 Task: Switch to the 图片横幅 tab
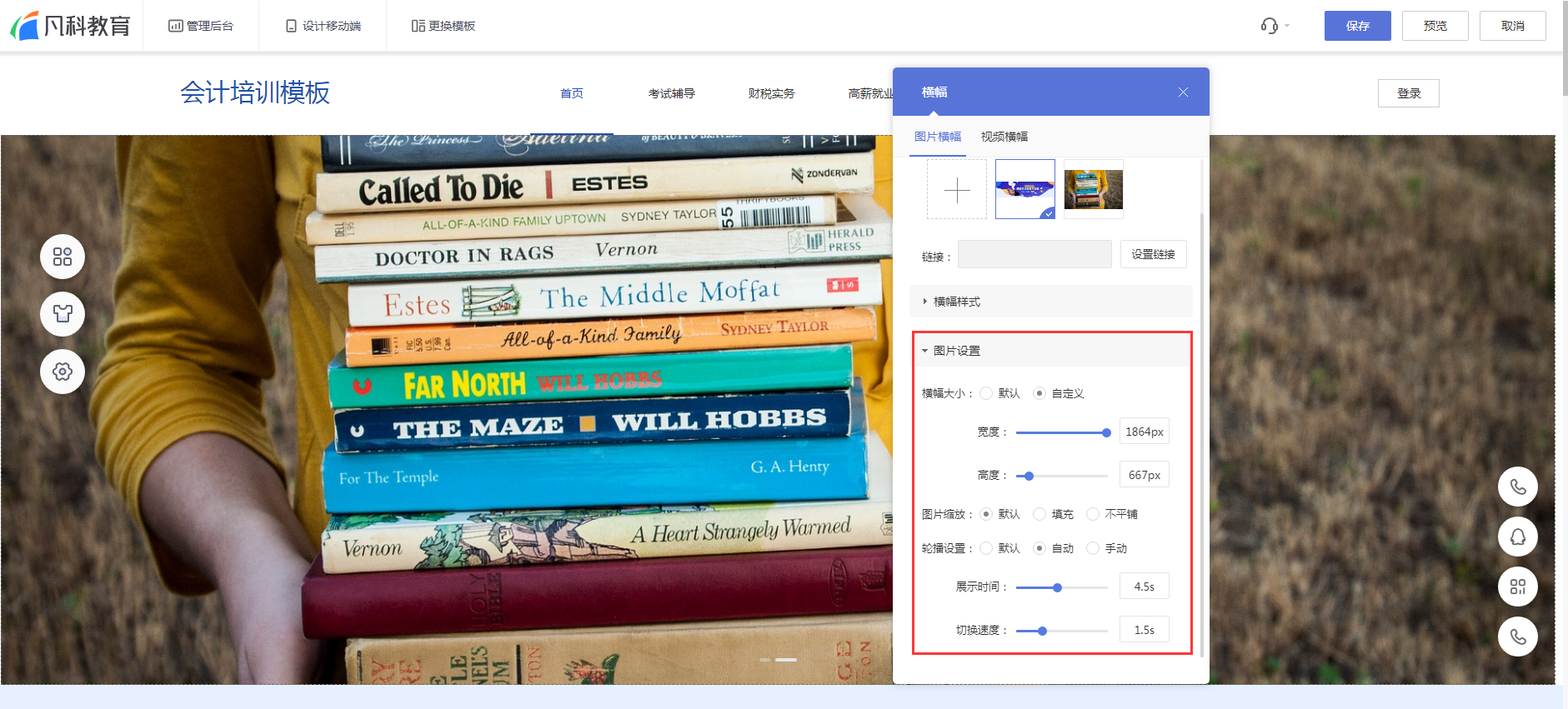(938, 137)
